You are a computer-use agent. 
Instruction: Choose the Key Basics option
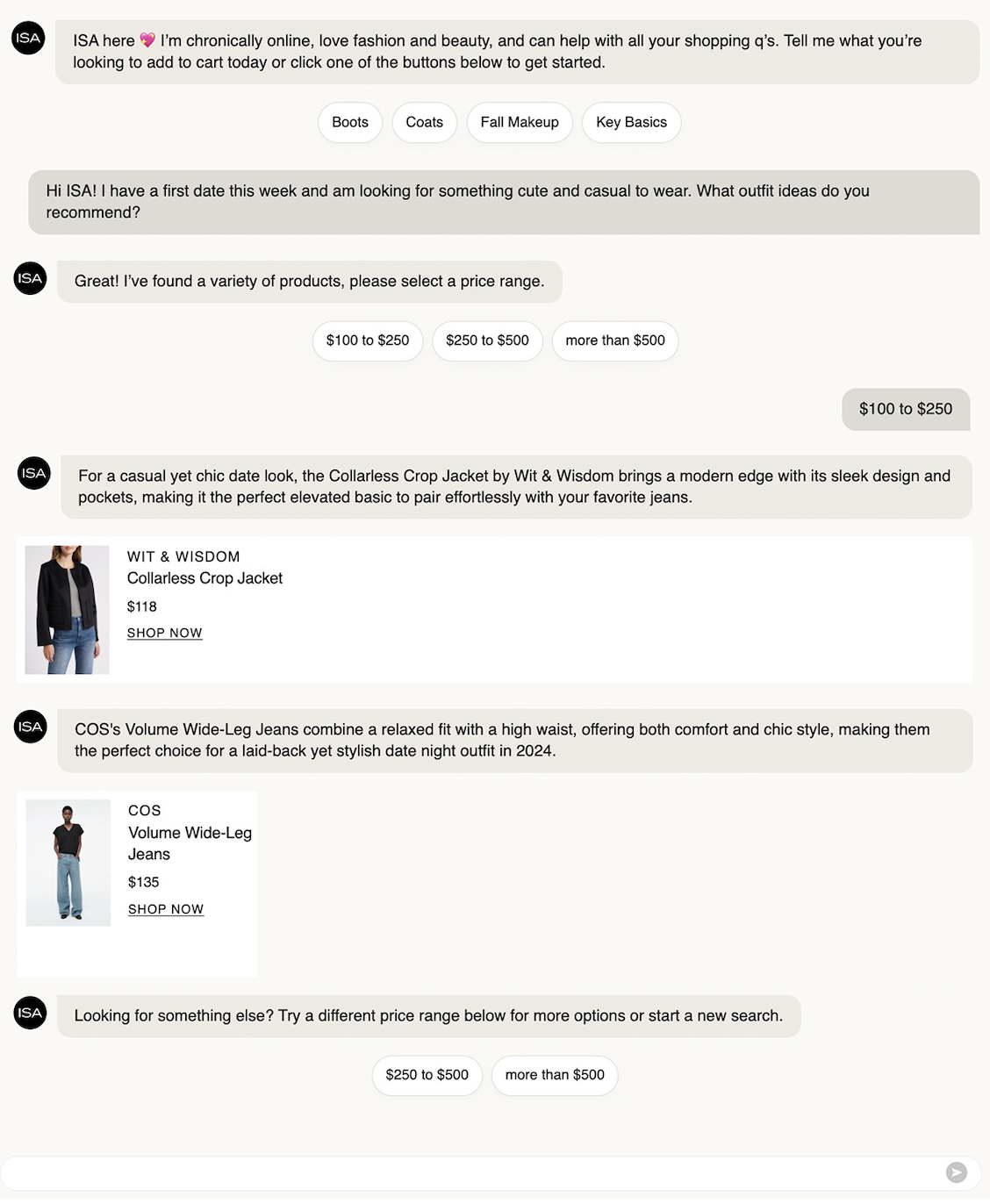coord(631,122)
